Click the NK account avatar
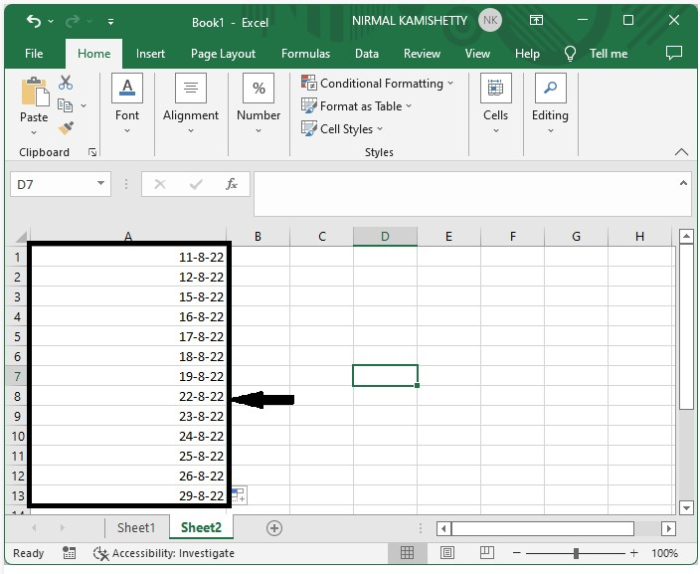The image size is (700, 574). pos(490,21)
